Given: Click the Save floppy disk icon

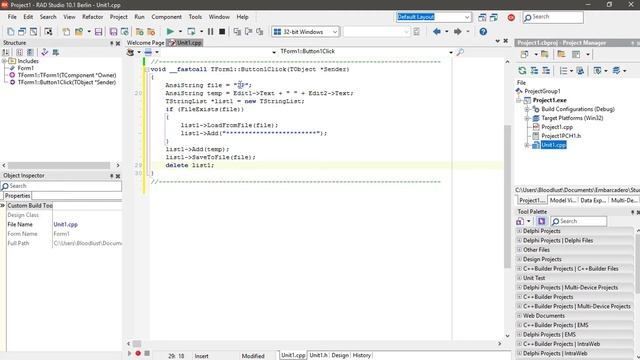Looking at the screenshot, I should click(98, 31).
